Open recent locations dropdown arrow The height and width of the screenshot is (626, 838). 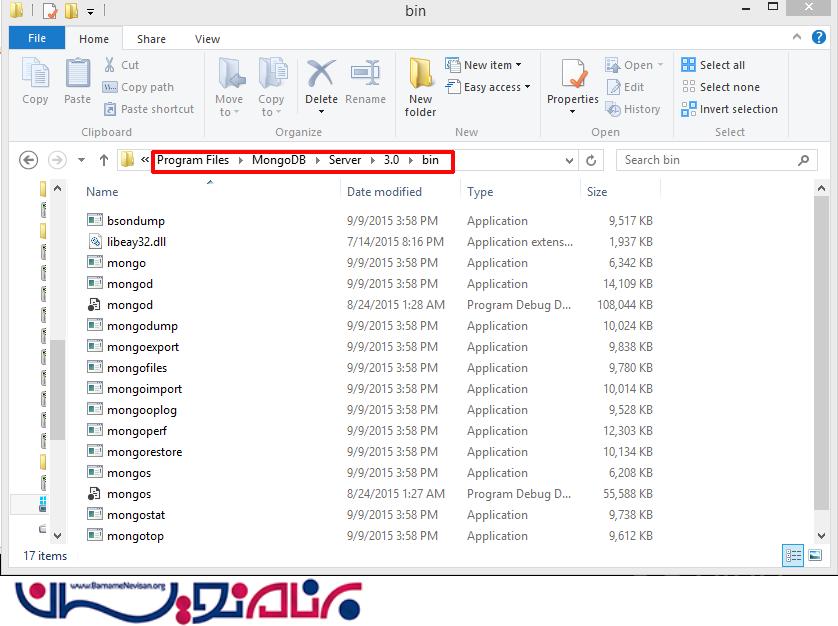click(x=81, y=160)
